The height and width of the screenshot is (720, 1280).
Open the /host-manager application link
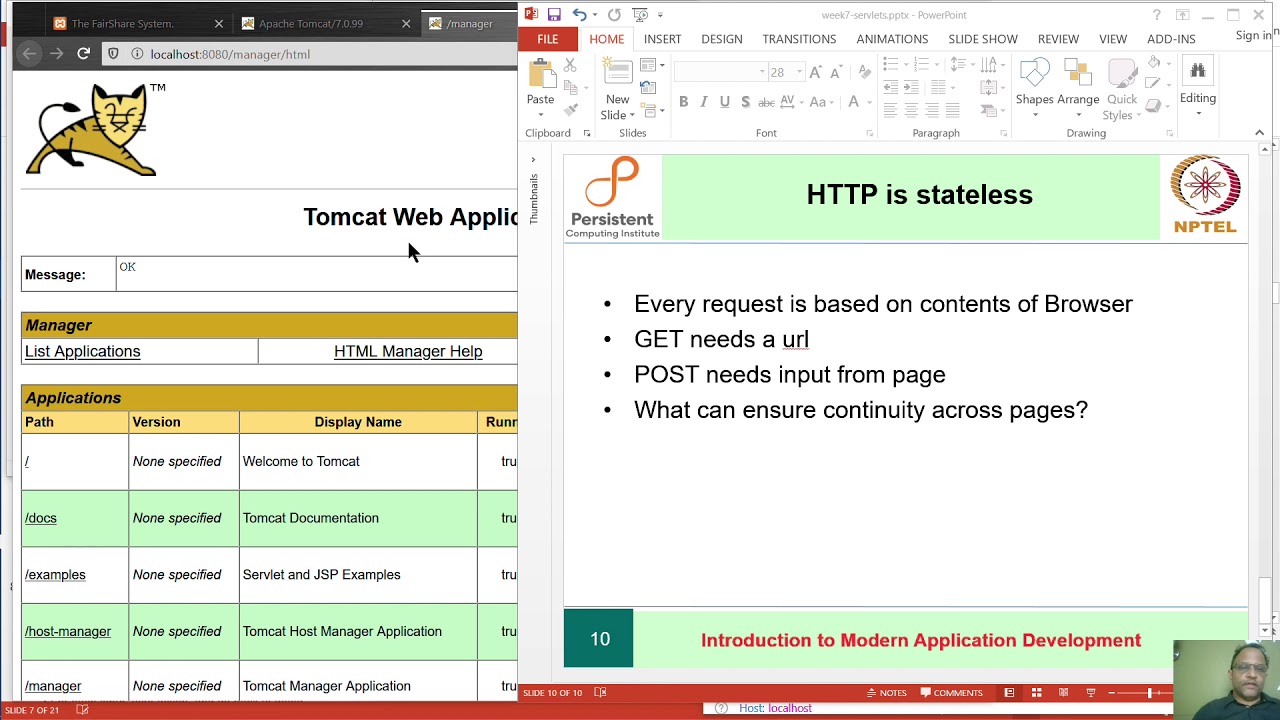pyautogui.click(x=68, y=631)
